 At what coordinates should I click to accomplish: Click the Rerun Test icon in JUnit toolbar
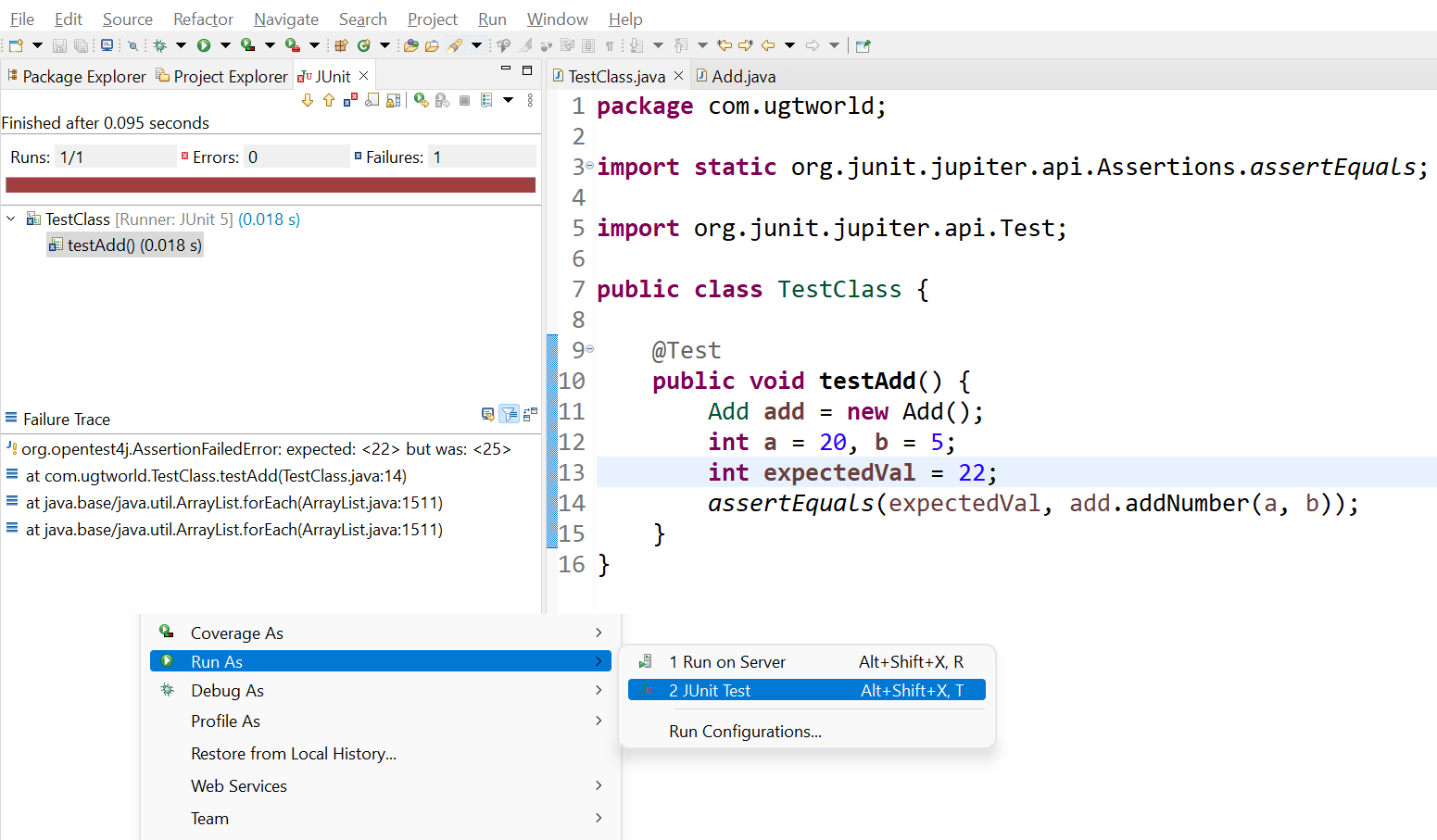point(422,100)
